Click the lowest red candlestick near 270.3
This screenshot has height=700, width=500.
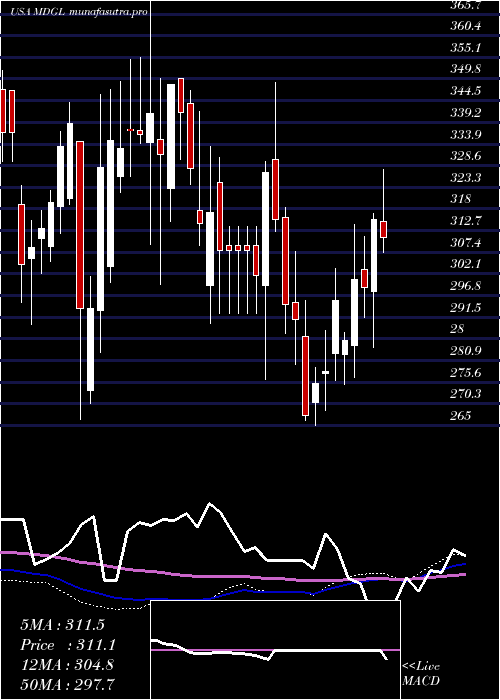point(305,376)
